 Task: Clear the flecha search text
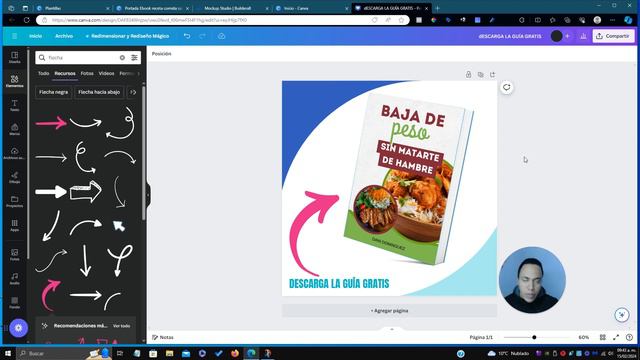122,58
